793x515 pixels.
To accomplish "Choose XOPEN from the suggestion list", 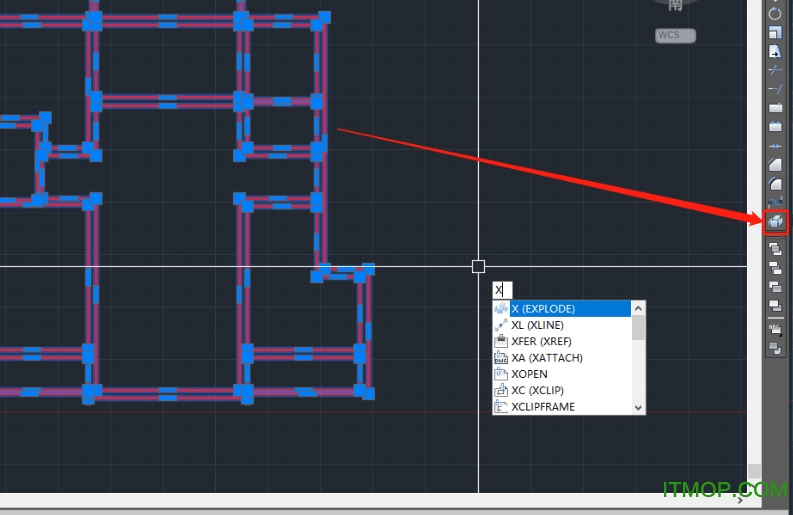I will (x=562, y=374).
